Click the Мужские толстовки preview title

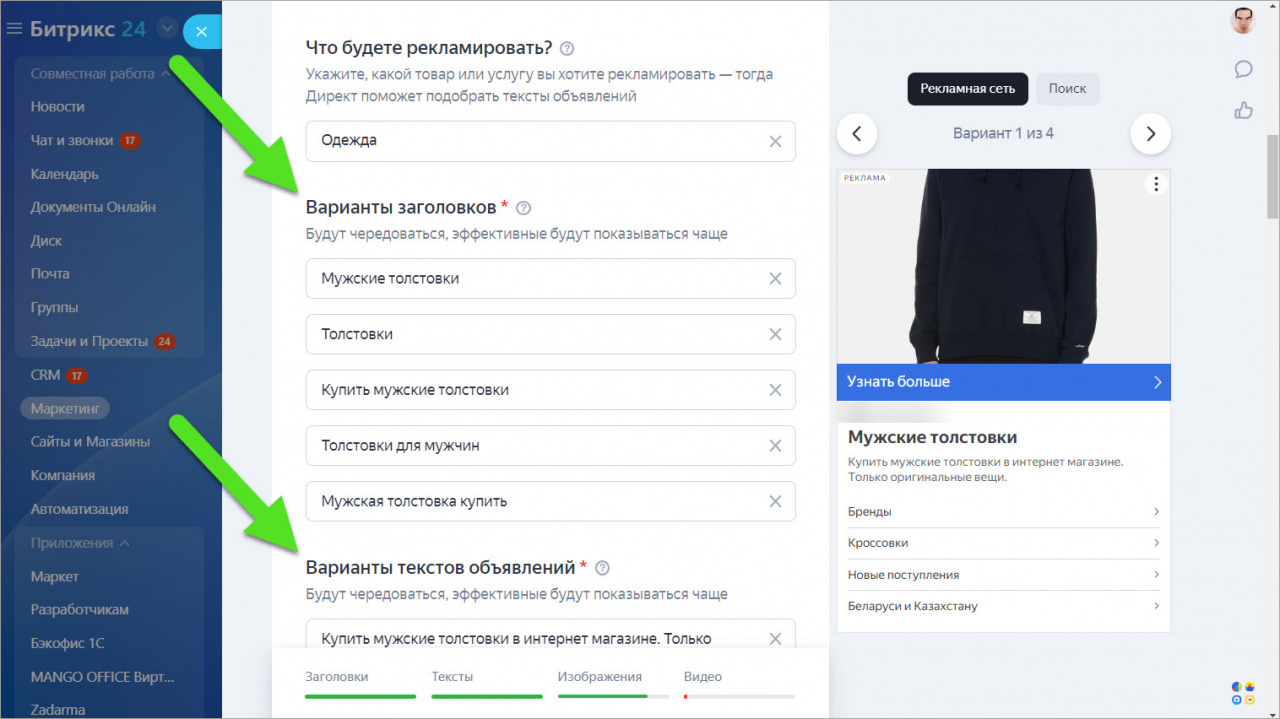pyautogui.click(x=932, y=438)
